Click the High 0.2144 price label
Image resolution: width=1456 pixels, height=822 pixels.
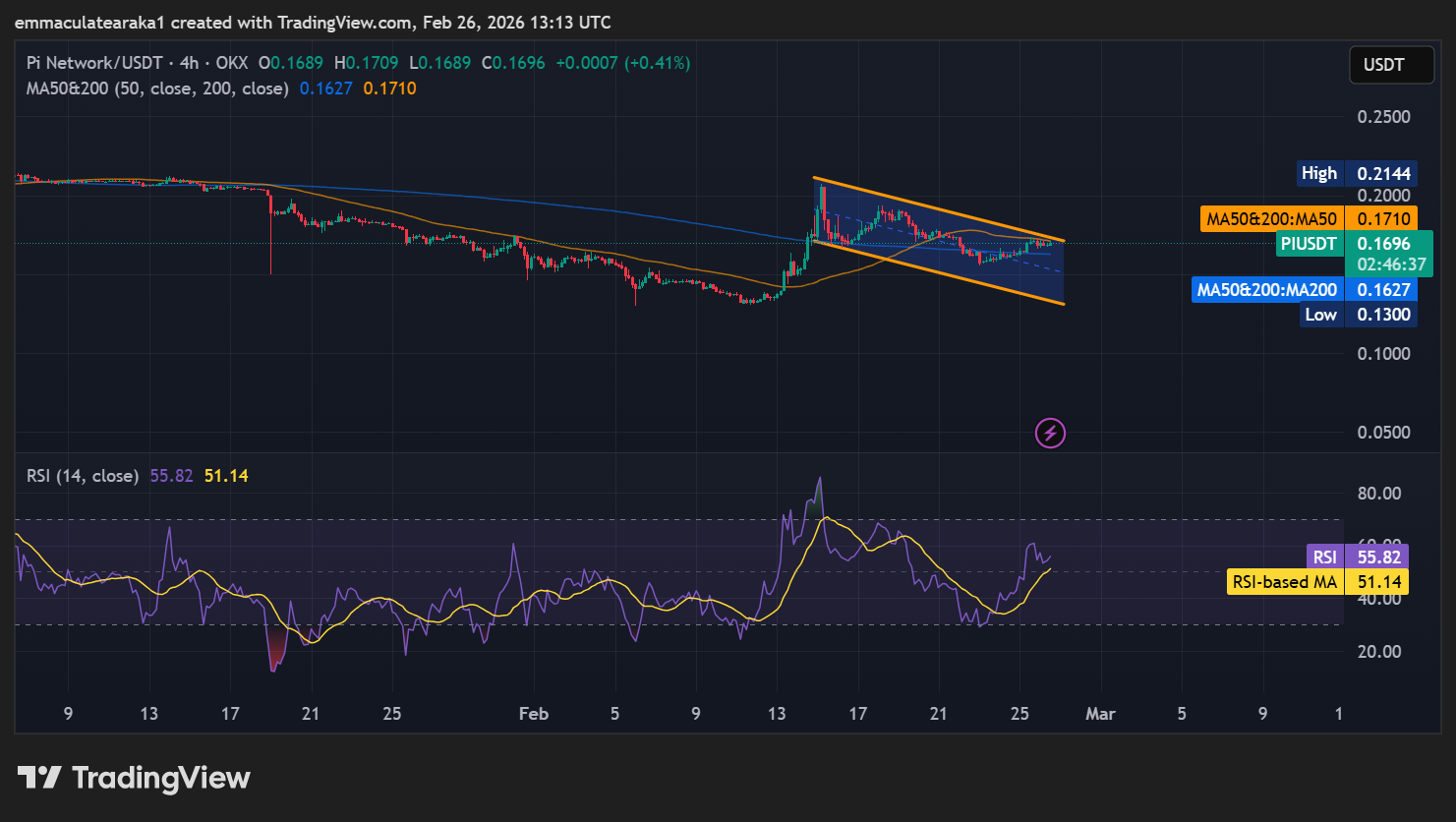pos(1357,173)
